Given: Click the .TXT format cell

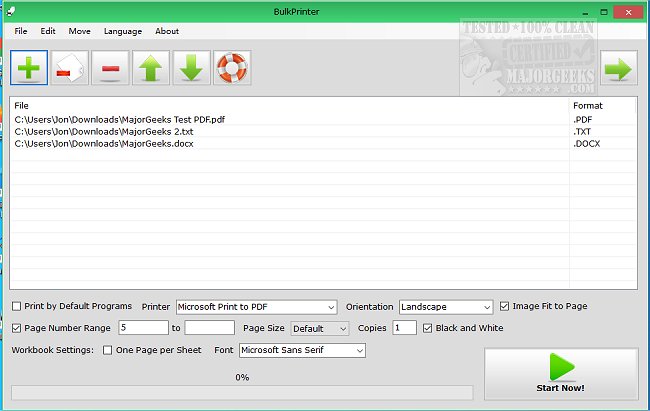Looking at the screenshot, I should pos(602,131).
